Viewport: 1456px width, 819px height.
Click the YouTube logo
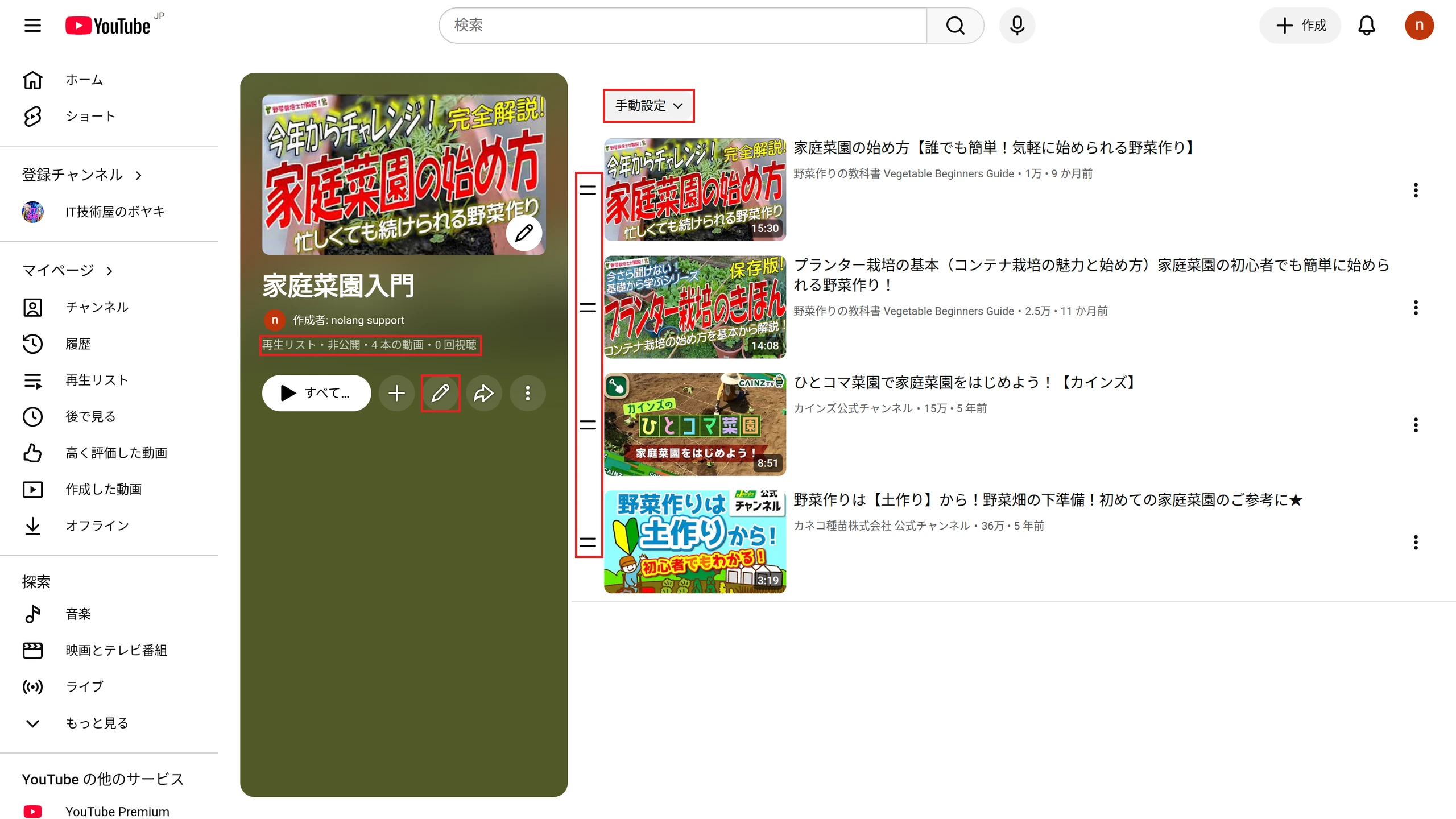click(x=108, y=26)
